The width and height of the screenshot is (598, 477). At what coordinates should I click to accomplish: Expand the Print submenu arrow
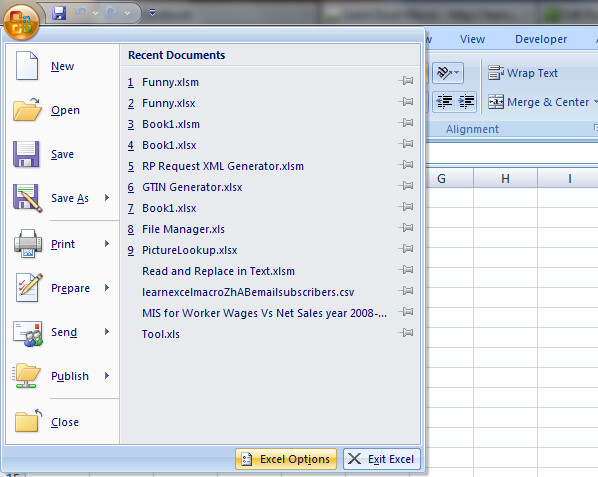pyautogui.click(x=107, y=244)
